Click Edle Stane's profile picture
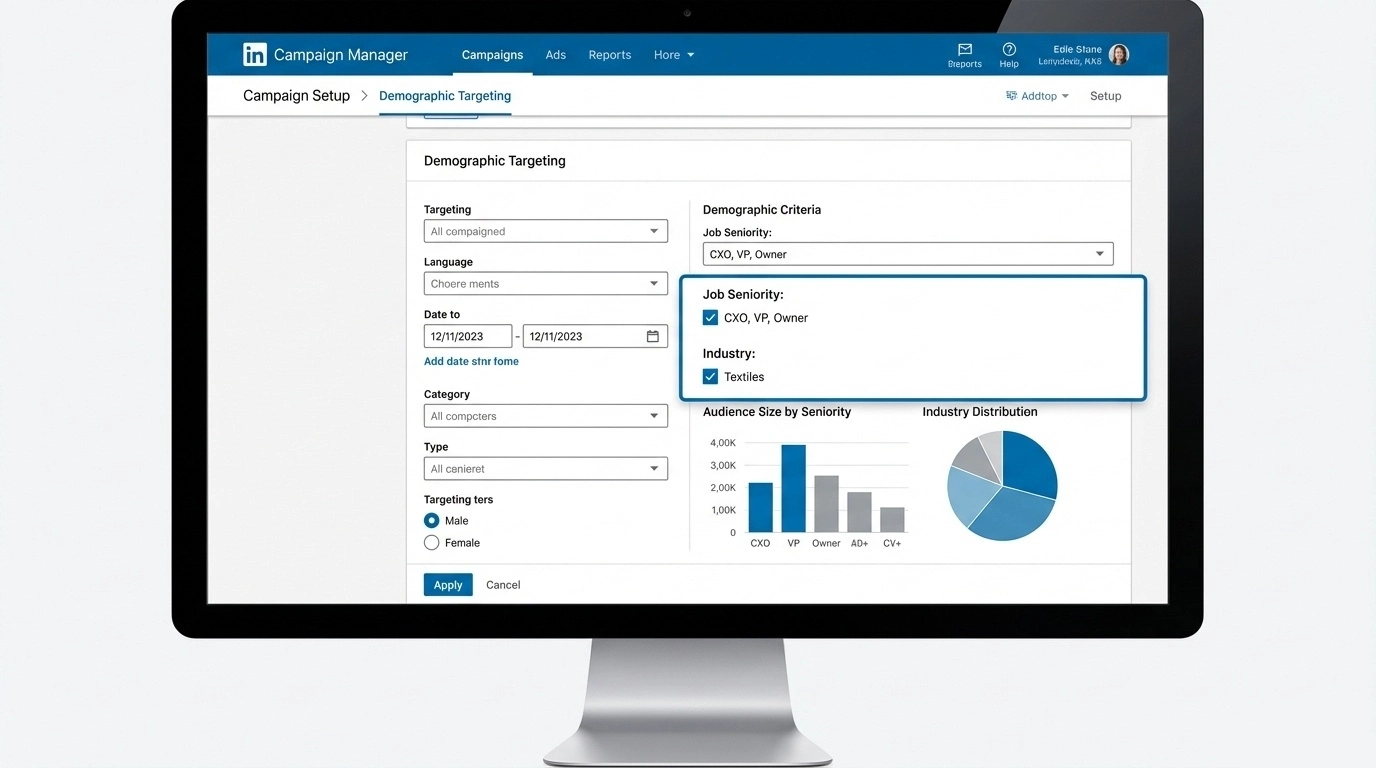The width and height of the screenshot is (1376, 768). pyautogui.click(x=1118, y=54)
